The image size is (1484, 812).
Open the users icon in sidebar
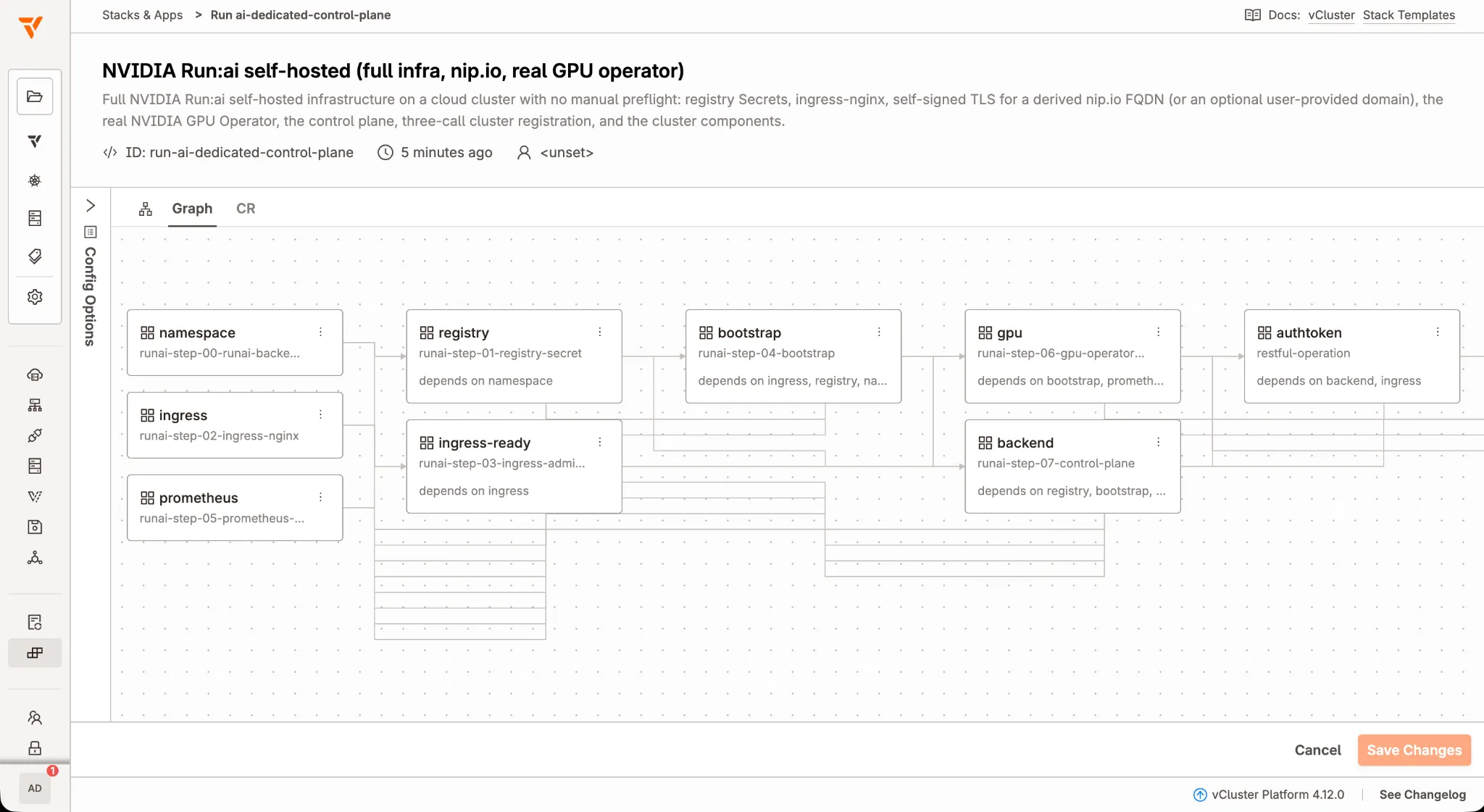pyautogui.click(x=35, y=718)
